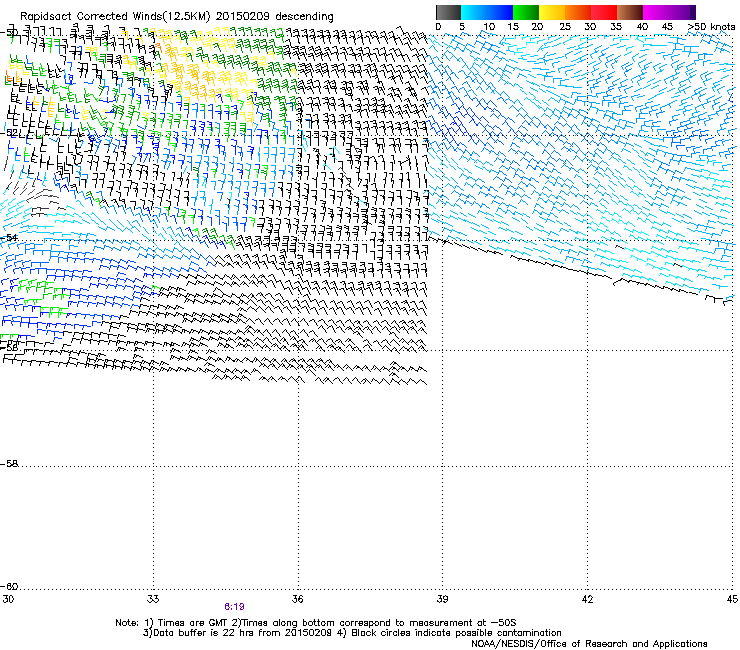Click the longitude label '36'
Image resolution: width=740 pixels, height=650 pixels.
[297, 599]
